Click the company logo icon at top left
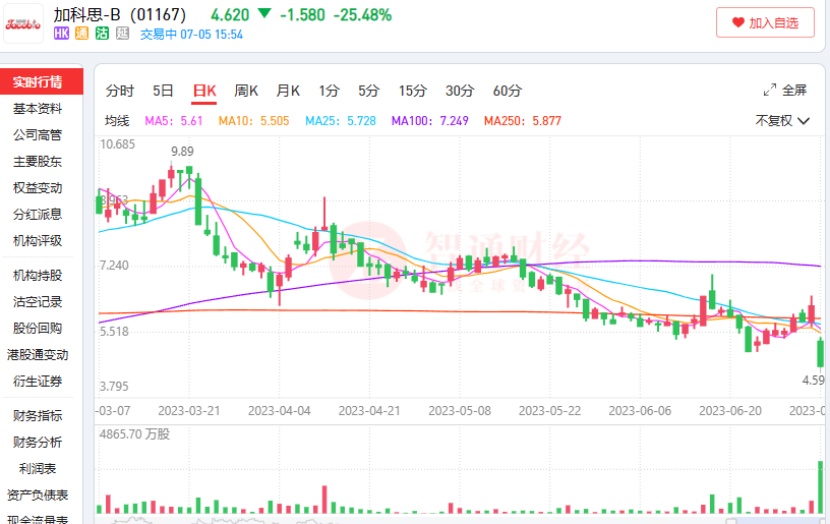Screen dimensions: 830x524 click(23, 23)
